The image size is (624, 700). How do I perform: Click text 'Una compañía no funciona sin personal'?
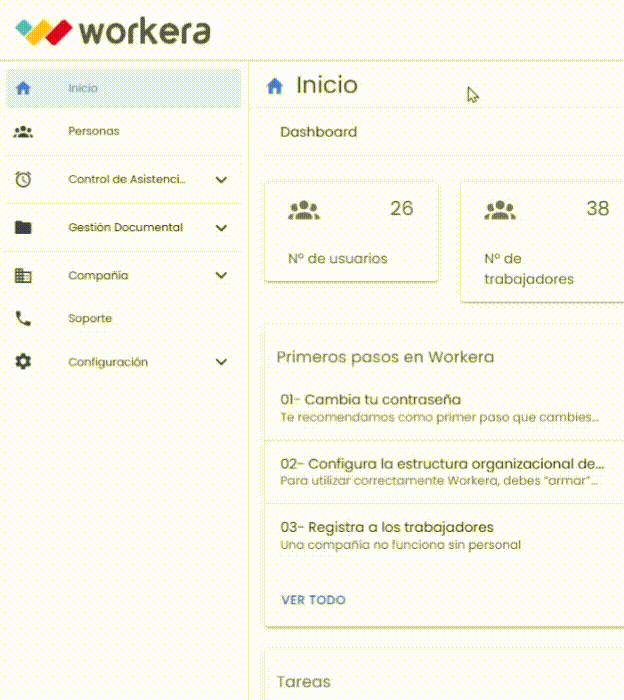(x=400, y=545)
